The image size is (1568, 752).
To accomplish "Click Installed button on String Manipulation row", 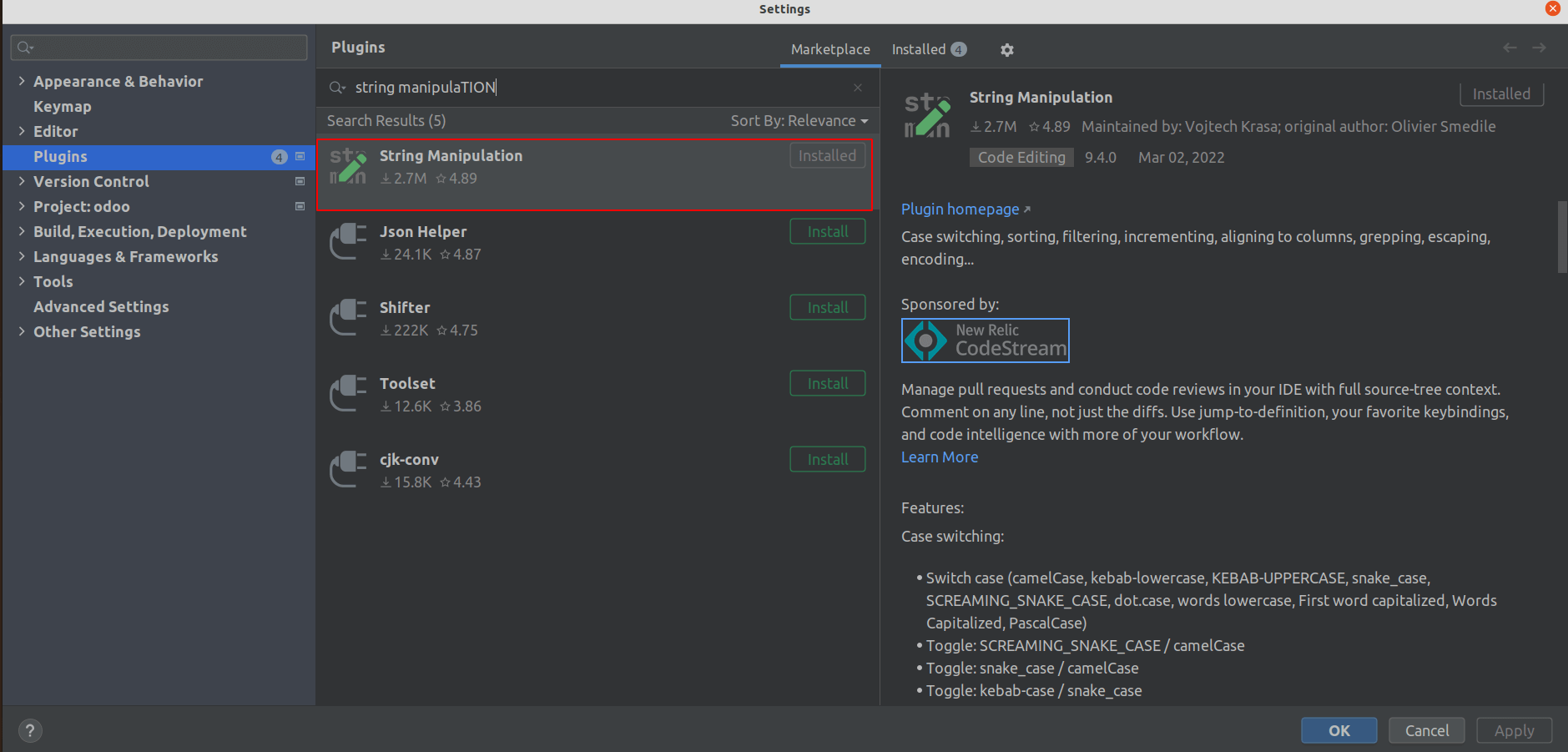I will 828,155.
